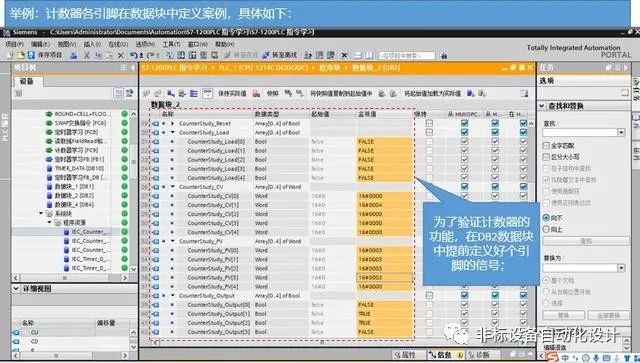Enable the 区分大小写 checkbox
The height and width of the screenshot is (363, 640).
(x=546, y=157)
